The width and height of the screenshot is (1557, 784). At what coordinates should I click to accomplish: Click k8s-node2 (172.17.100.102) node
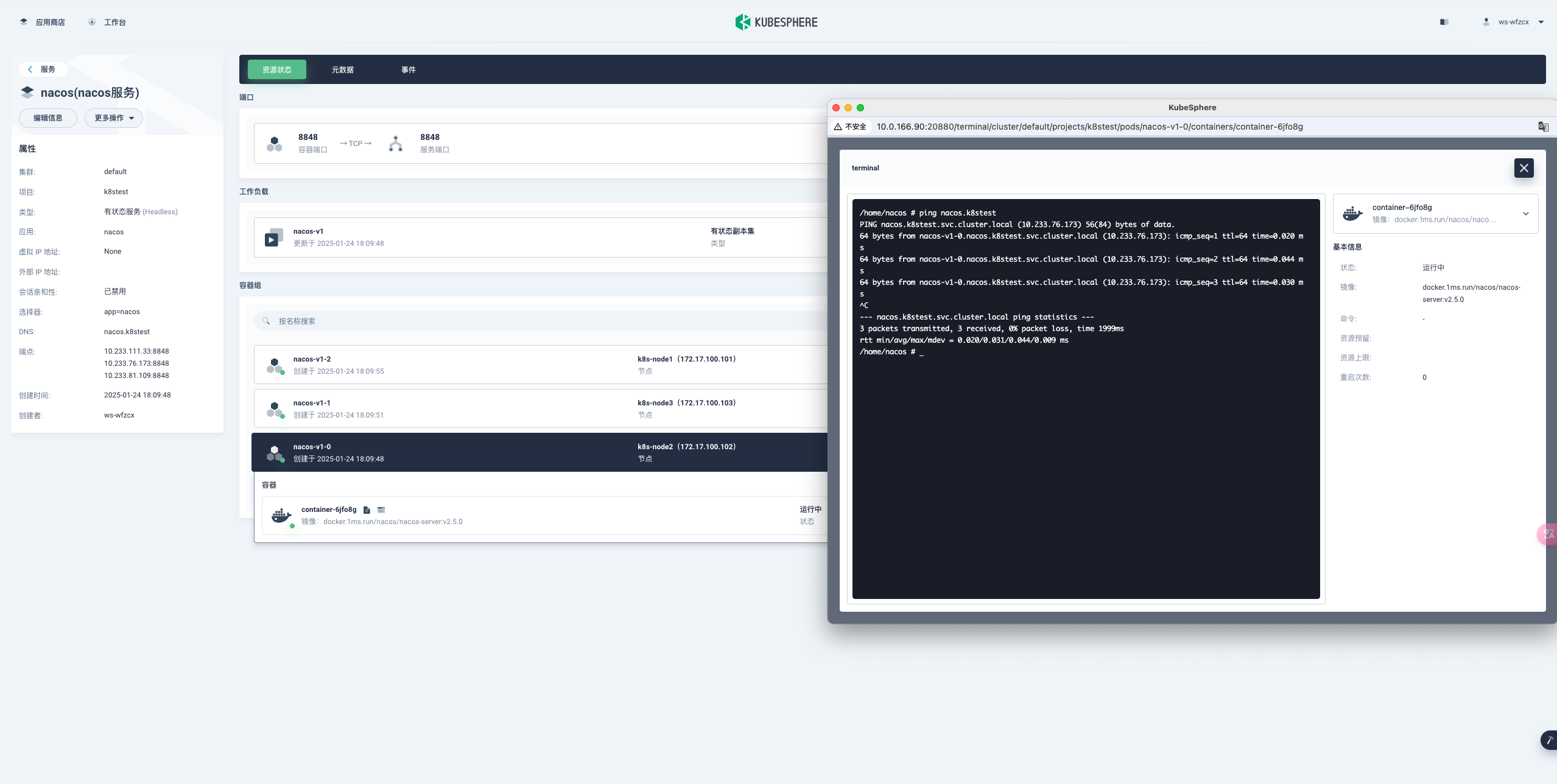(x=687, y=447)
